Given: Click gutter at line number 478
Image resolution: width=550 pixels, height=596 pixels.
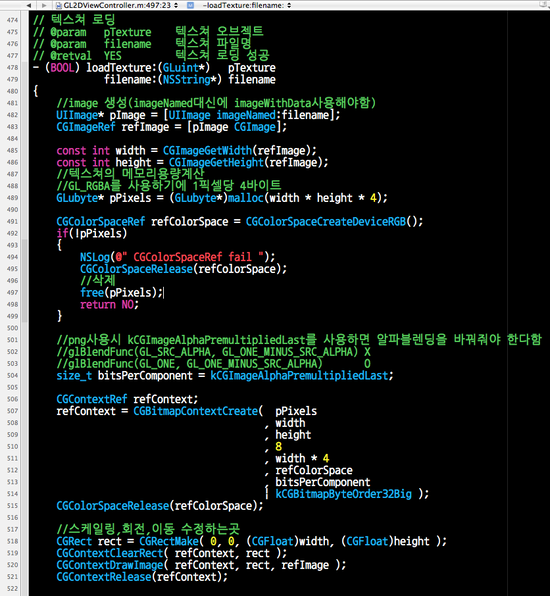Looking at the screenshot, I should 12,67.
